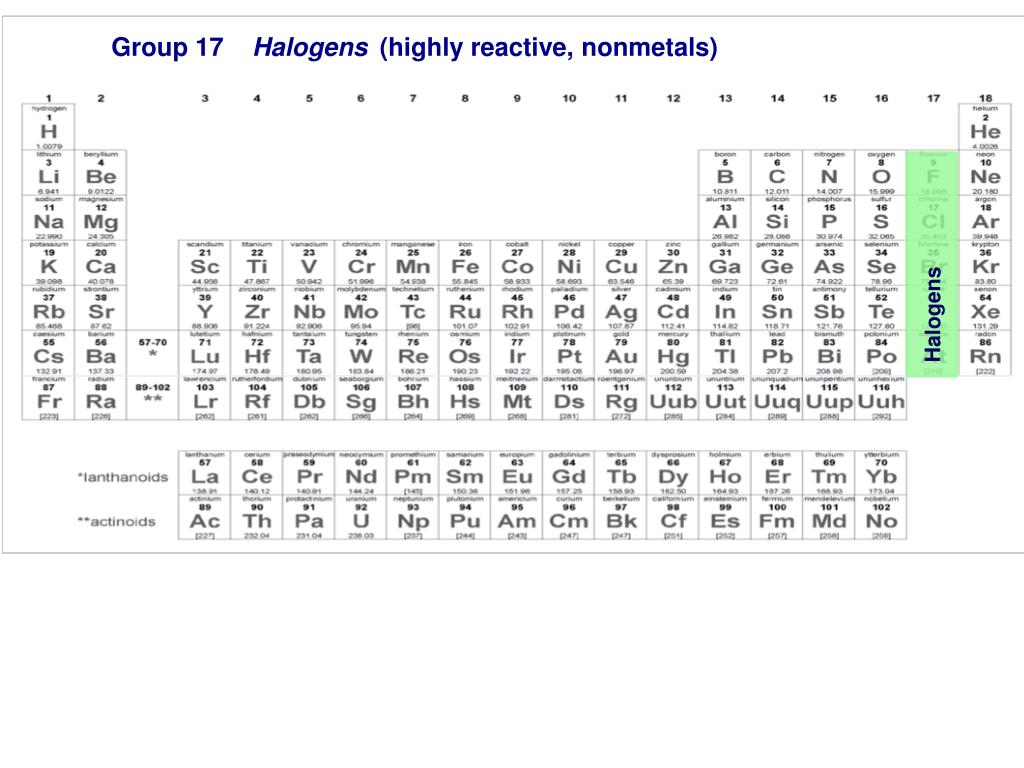Select the "**actinoids" row label
This screenshot has height=768, width=1024.
point(116,521)
